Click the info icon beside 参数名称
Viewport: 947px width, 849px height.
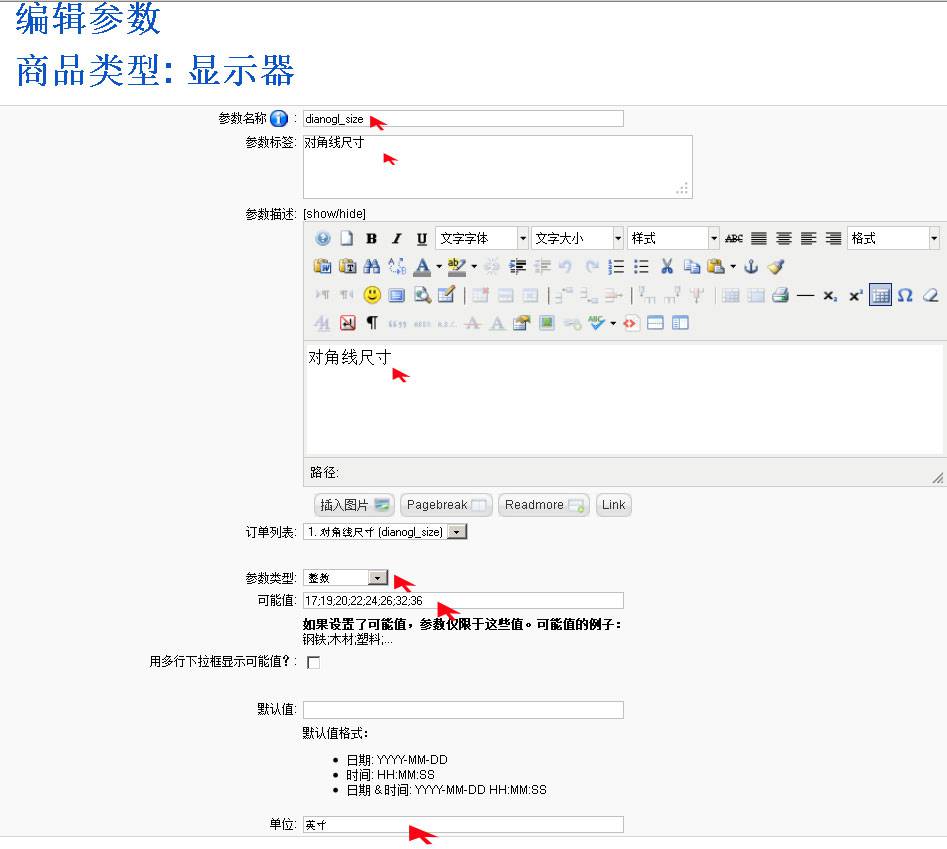tap(279, 119)
